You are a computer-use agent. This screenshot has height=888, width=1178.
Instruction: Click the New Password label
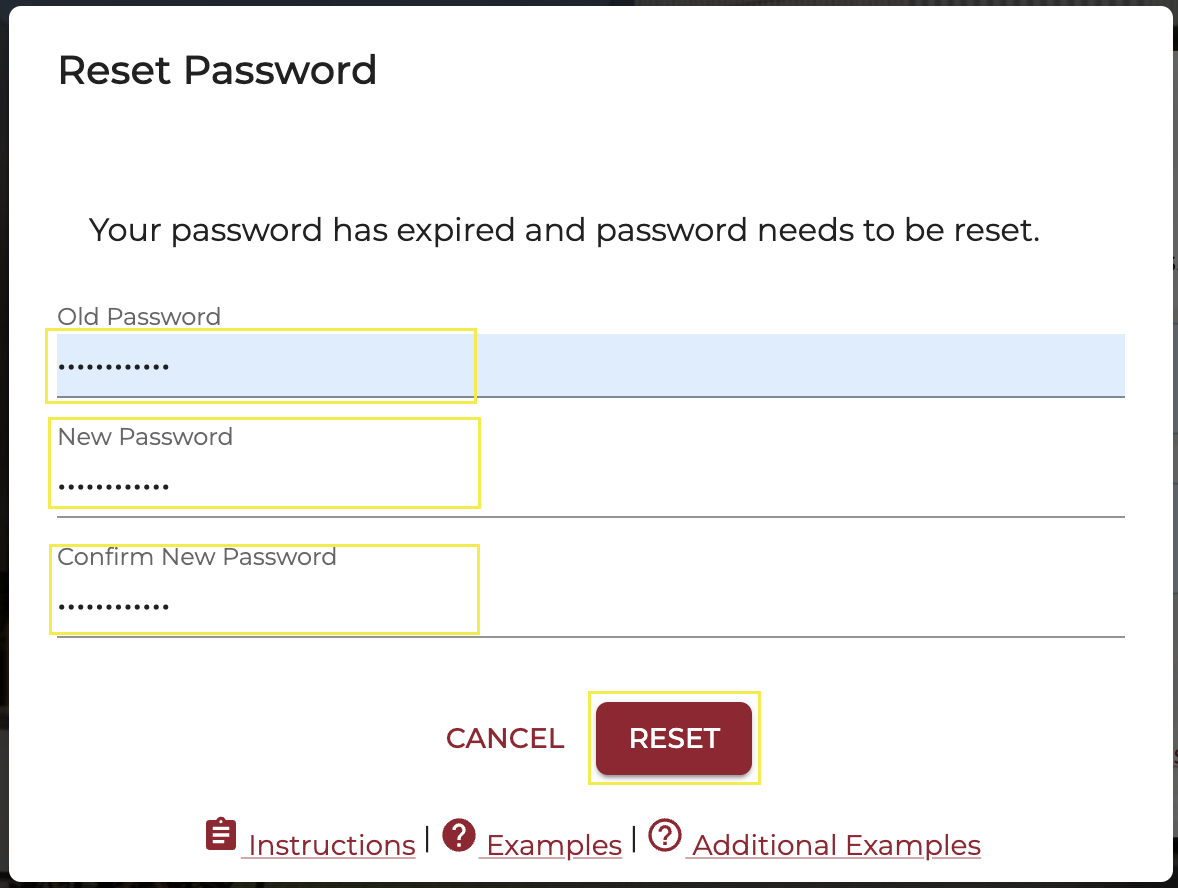coord(145,437)
